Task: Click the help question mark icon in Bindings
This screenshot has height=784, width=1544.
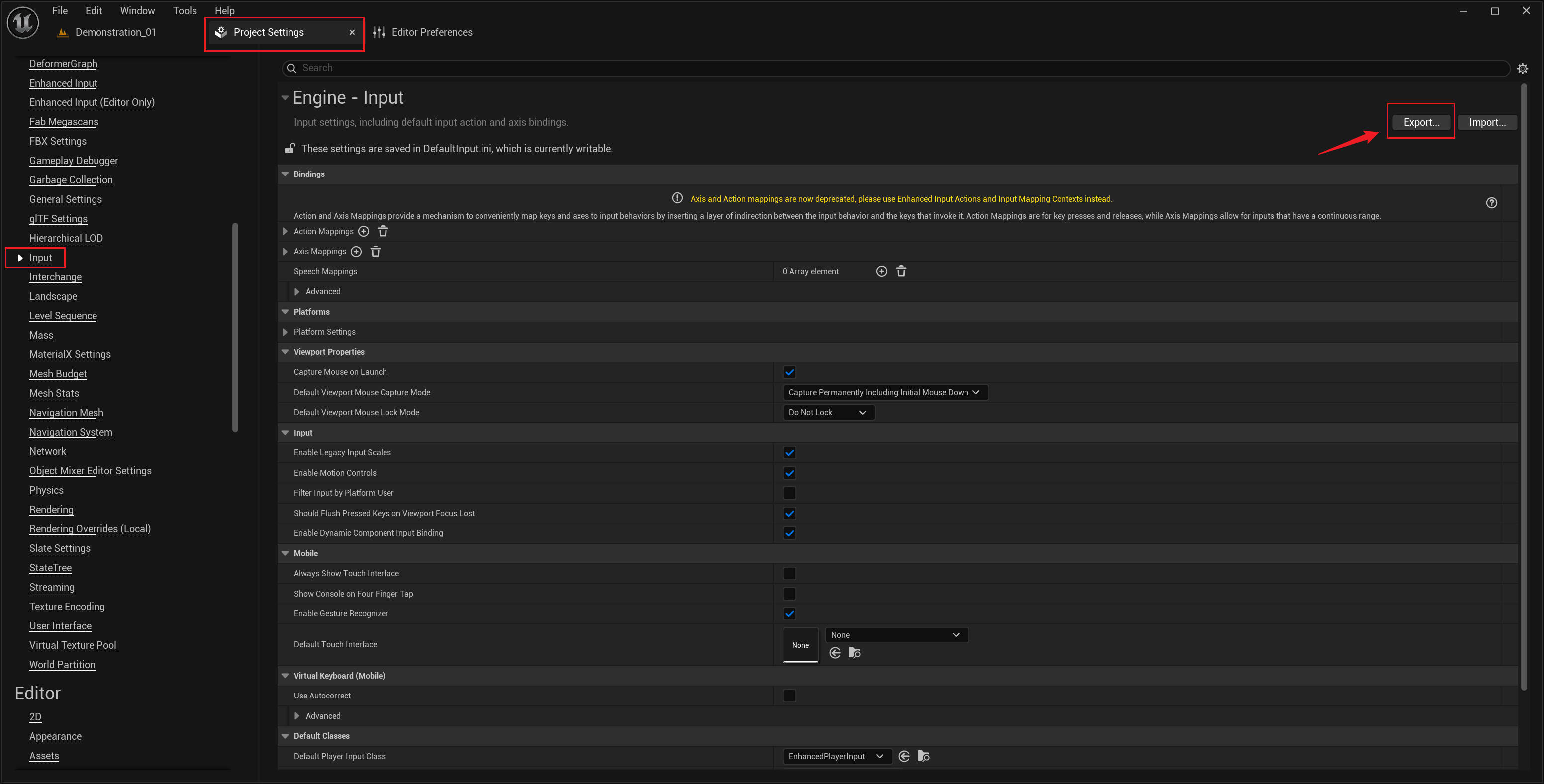Action: click(x=1491, y=203)
